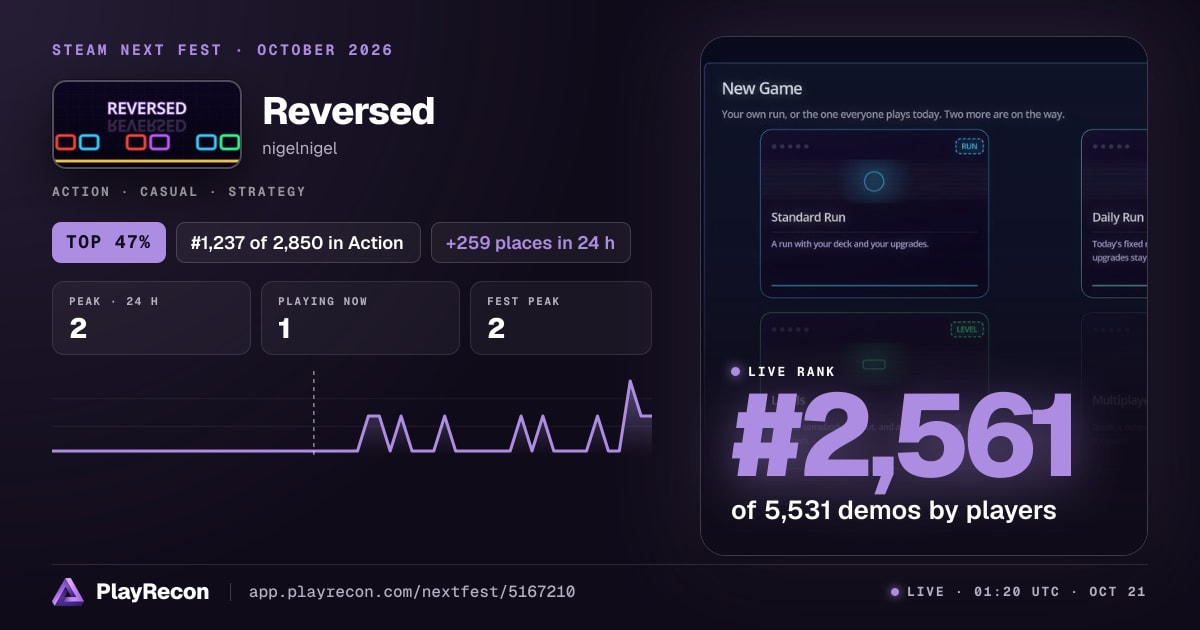Click the TOP 47% badge
The height and width of the screenshot is (630, 1200).
click(x=109, y=242)
